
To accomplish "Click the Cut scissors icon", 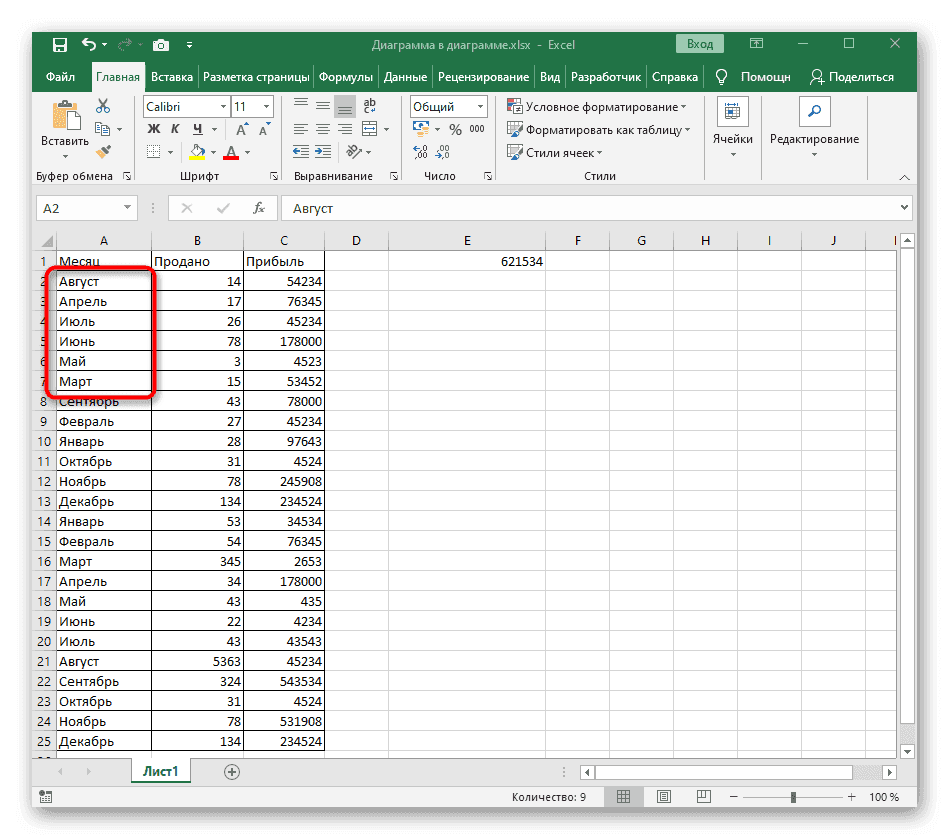I will click(102, 106).
